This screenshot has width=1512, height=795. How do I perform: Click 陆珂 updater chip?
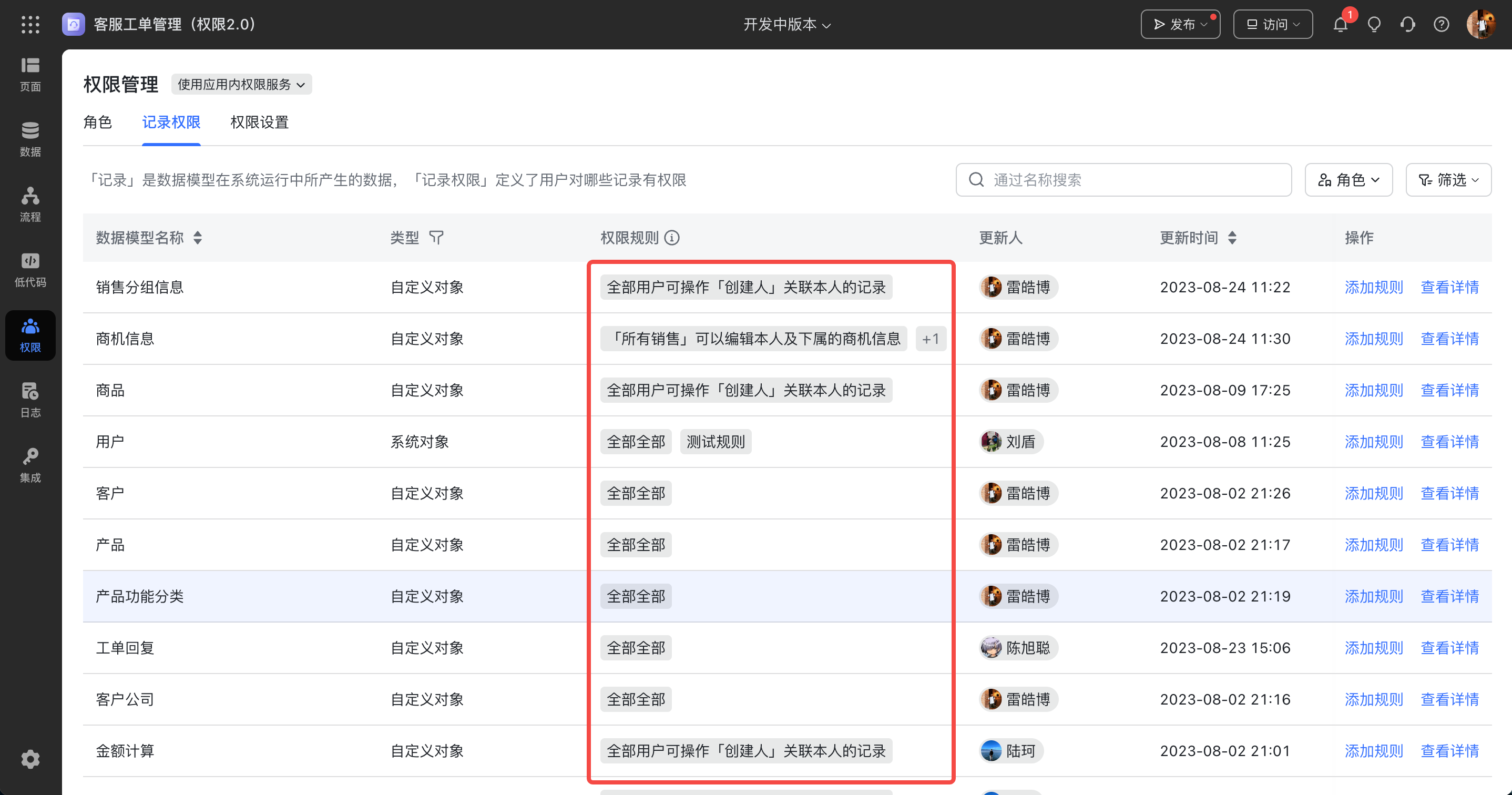pyautogui.click(x=1012, y=751)
